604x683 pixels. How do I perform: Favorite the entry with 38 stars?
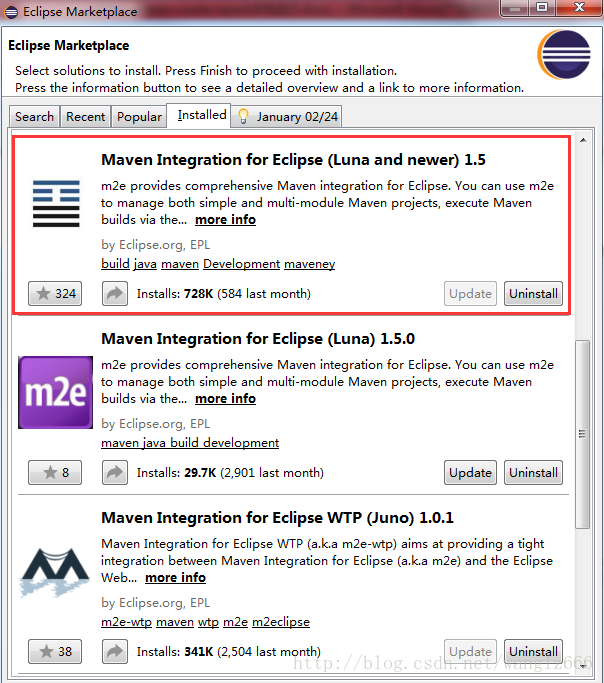click(x=55, y=652)
